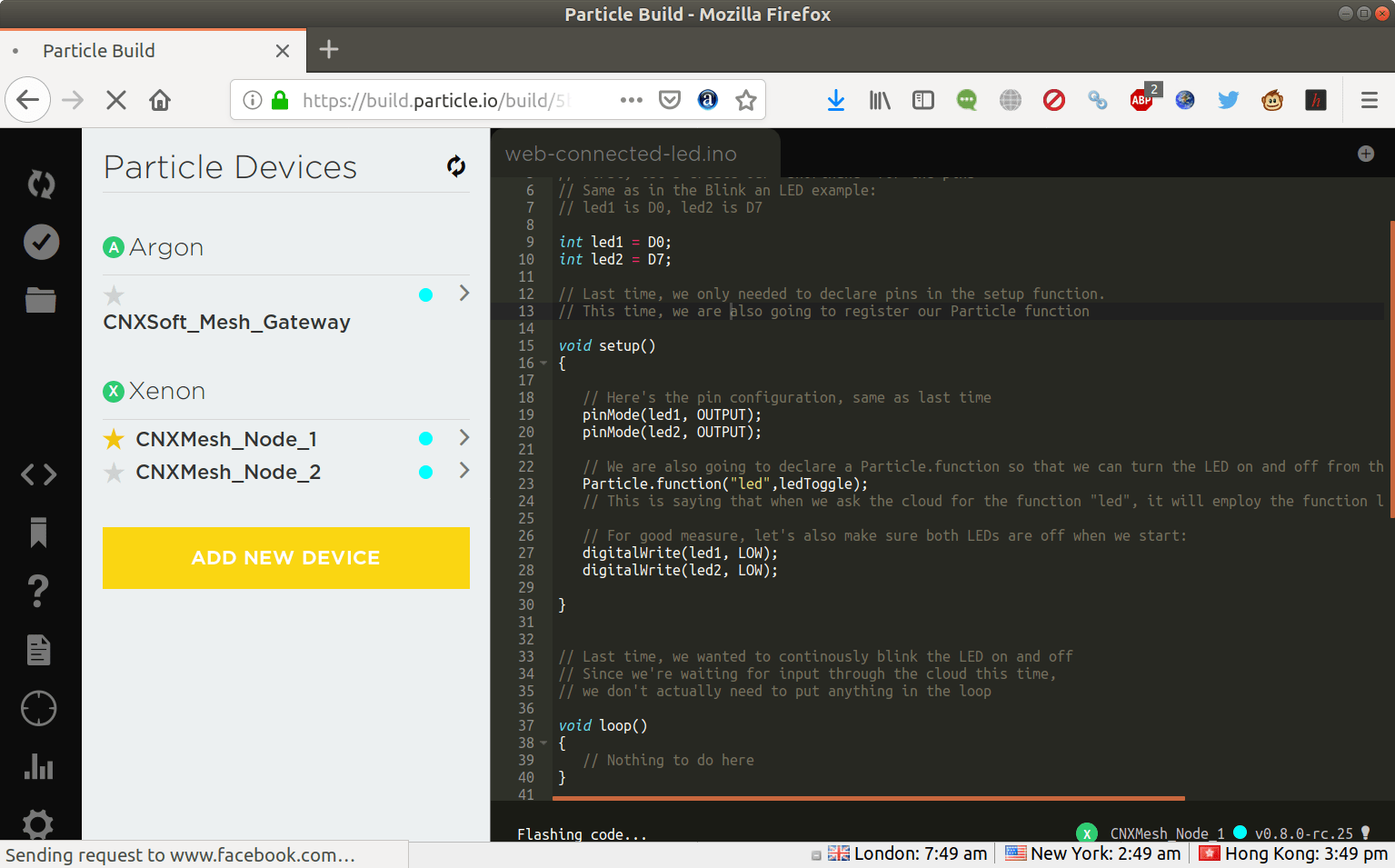This screenshot has height=868, width=1395.
Task: Expand CNXMesh_Node_1 details via its chevron
Action: tap(464, 437)
